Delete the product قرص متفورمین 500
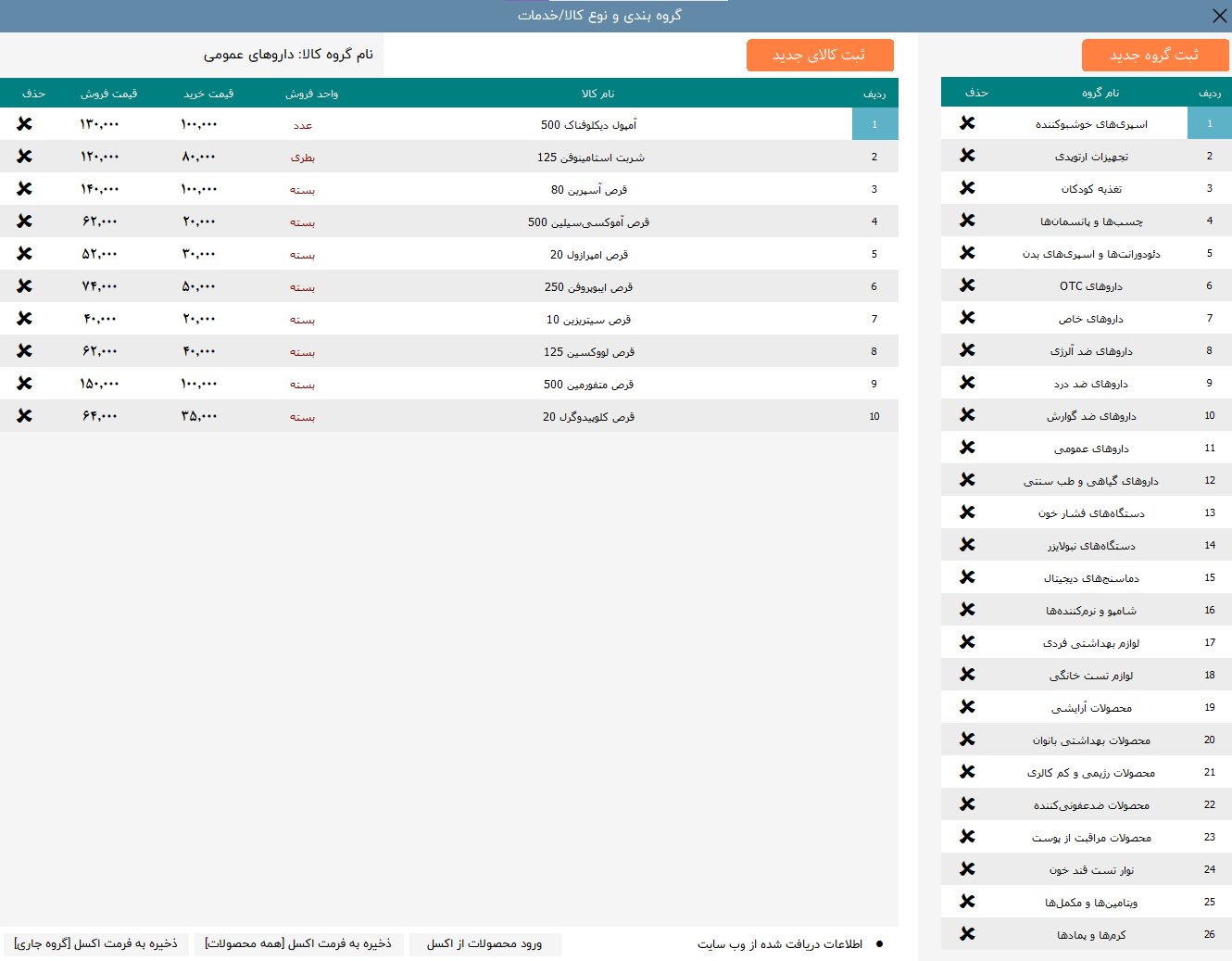Screen dimensions: 1232x961 (x=24, y=384)
